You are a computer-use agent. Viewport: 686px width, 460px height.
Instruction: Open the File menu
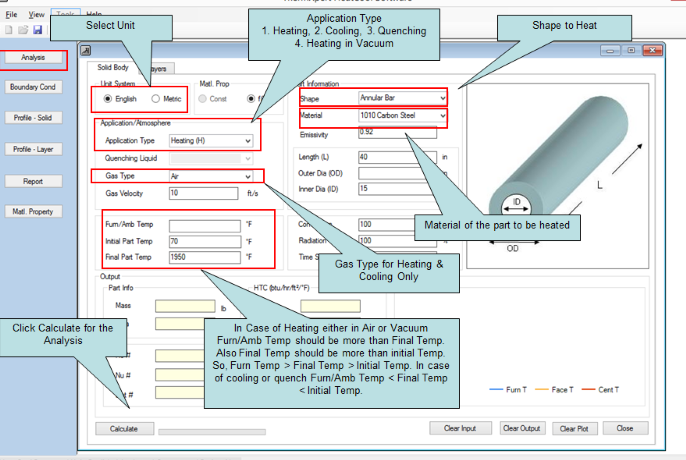pos(11,14)
